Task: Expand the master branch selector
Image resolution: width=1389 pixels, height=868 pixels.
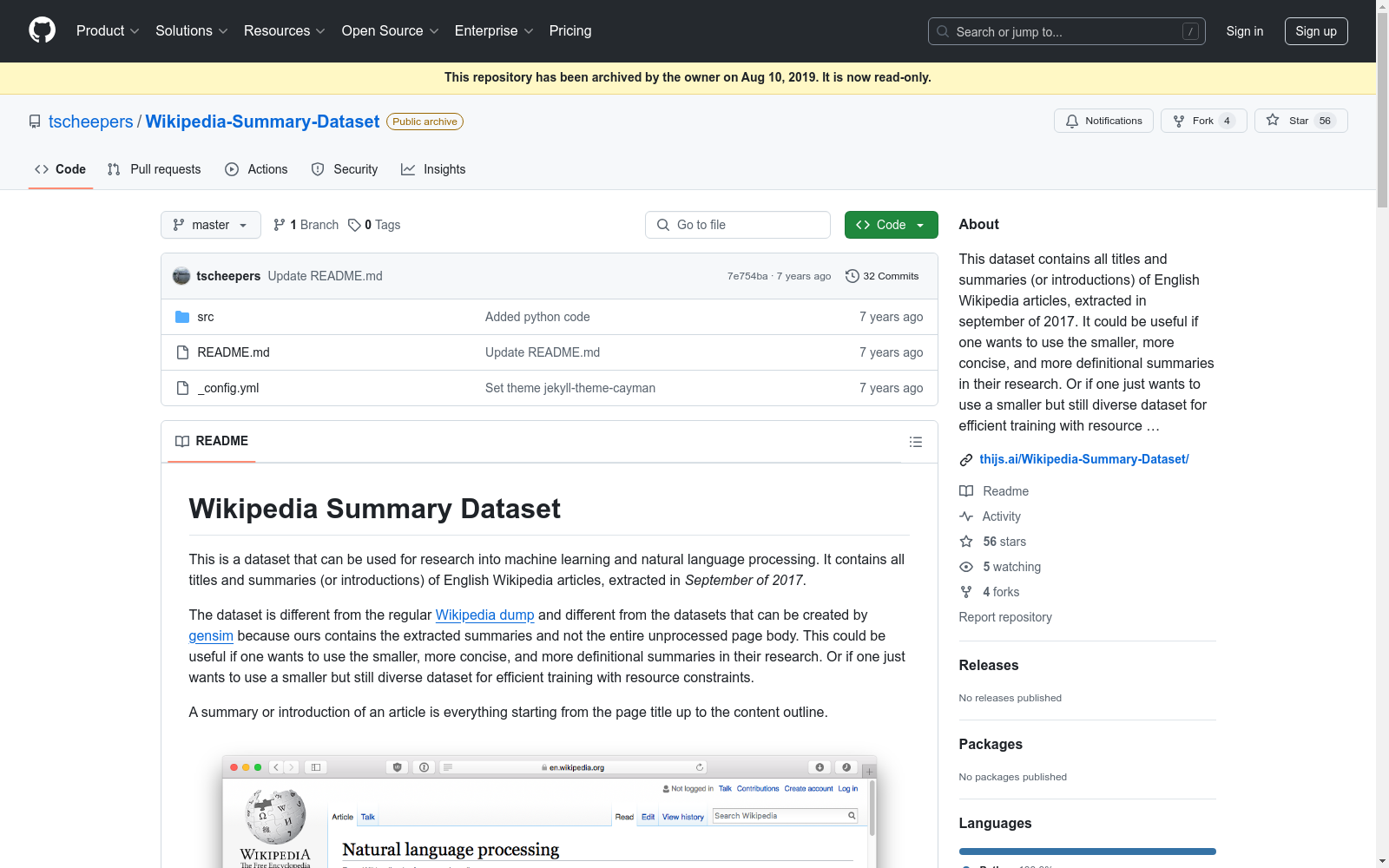Action: pyautogui.click(x=210, y=225)
